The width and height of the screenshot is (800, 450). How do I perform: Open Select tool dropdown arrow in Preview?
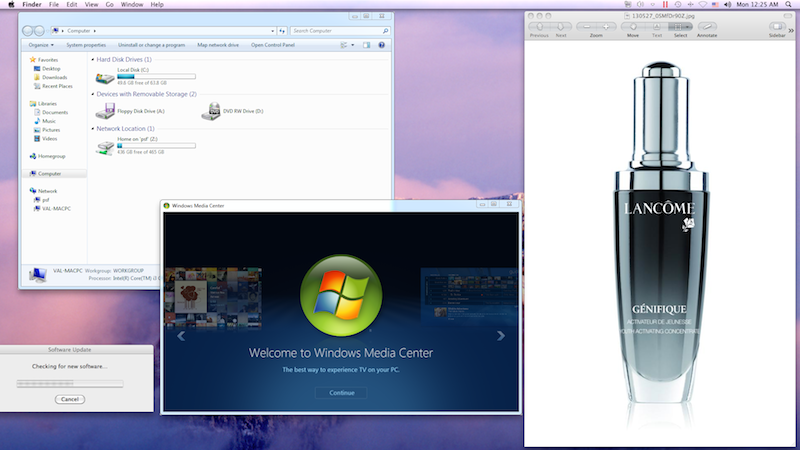pyautogui.click(x=689, y=27)
